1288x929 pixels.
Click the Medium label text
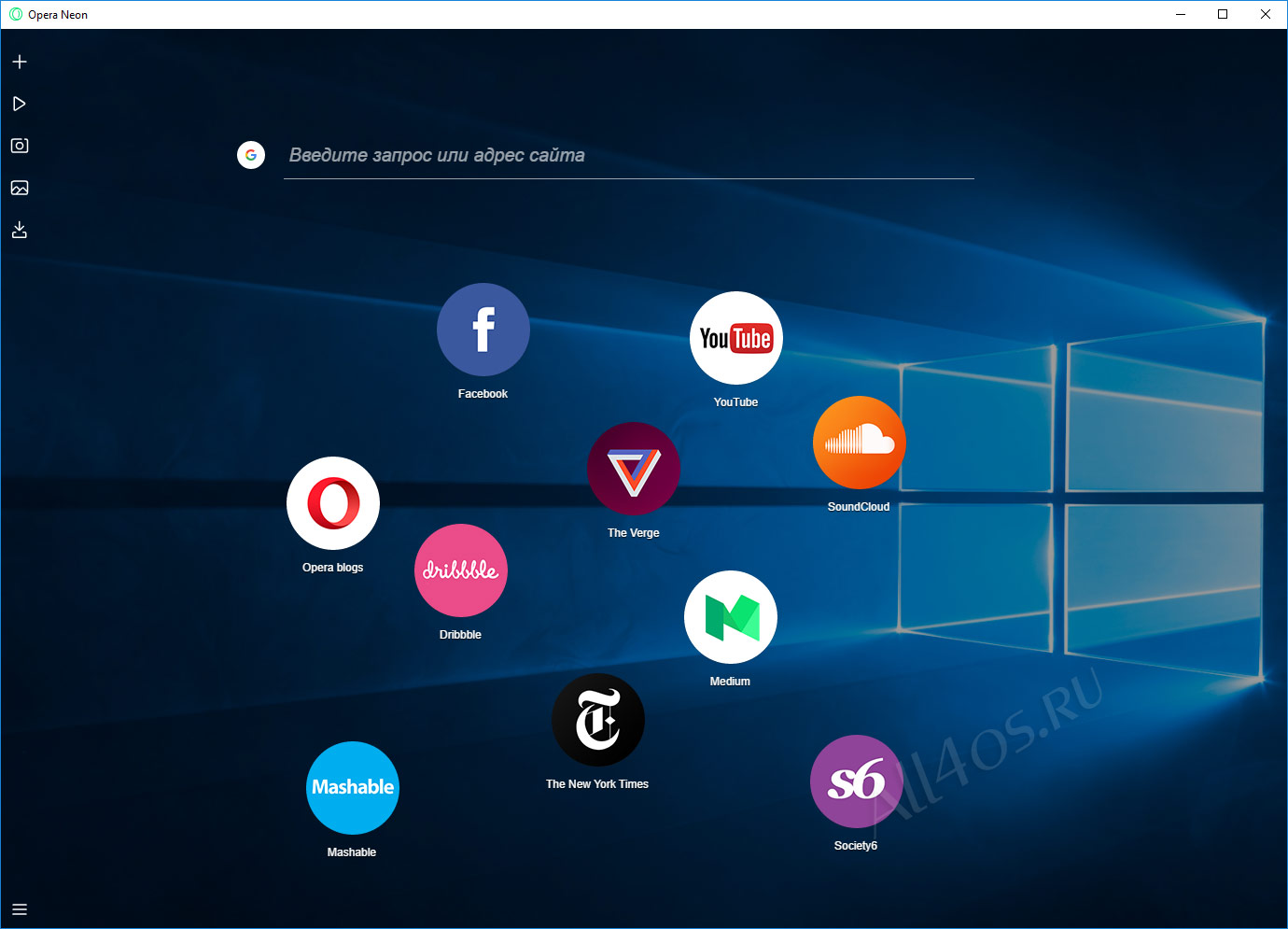click(x=730, y=682)
